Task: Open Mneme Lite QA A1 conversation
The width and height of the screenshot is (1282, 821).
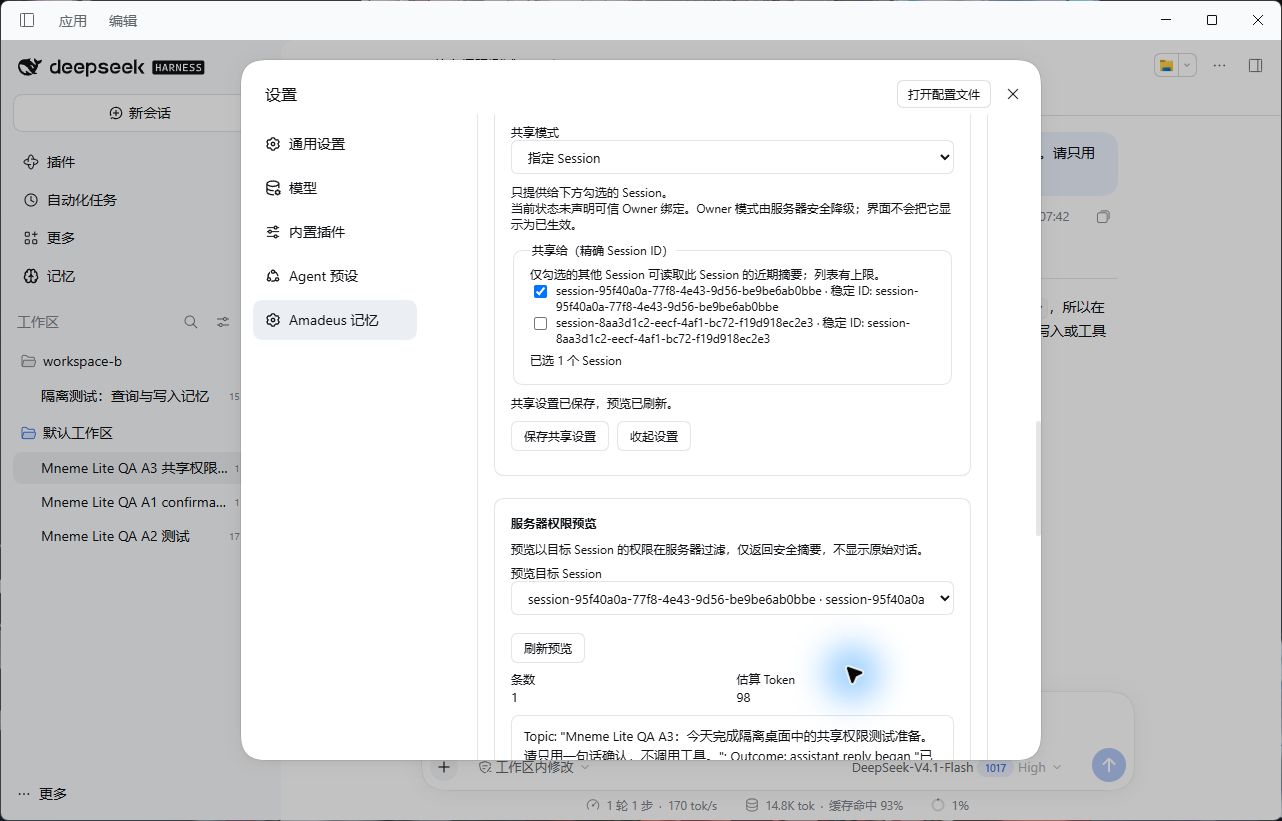Action: 133,502
